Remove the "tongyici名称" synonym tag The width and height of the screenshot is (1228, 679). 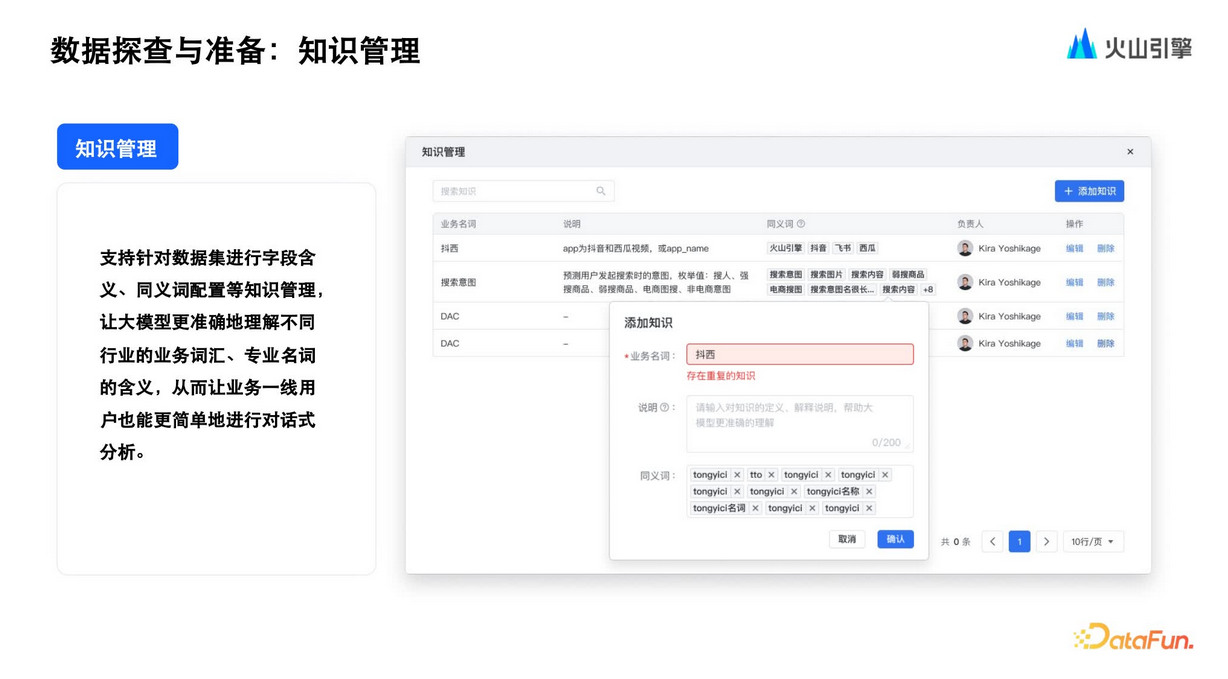(869, 492)
